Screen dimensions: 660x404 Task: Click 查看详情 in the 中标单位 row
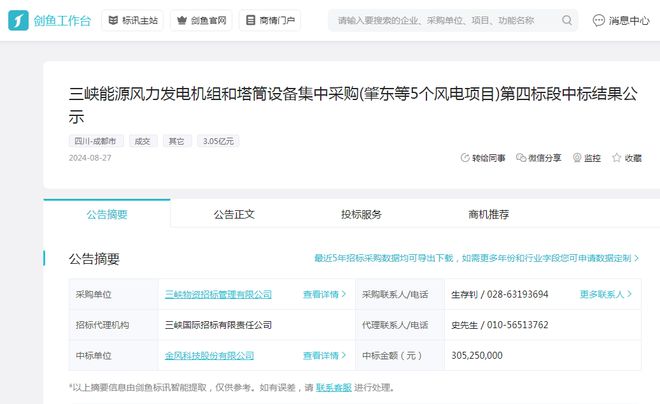324,356
